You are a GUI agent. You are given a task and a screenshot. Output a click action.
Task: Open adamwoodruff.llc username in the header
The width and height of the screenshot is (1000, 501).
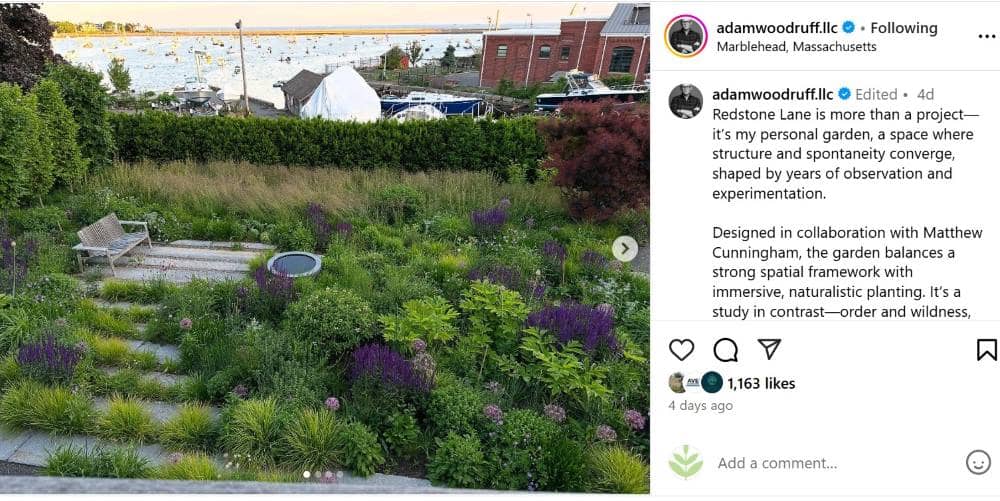776,28
